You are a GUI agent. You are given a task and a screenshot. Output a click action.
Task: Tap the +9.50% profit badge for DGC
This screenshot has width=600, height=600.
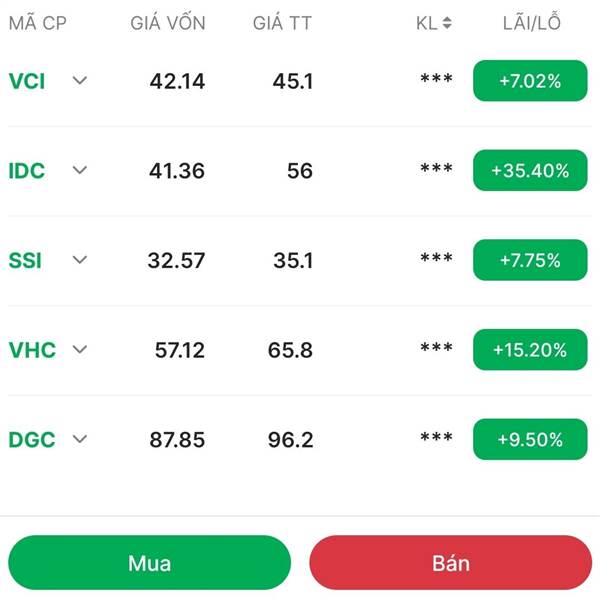coord(530,439)
